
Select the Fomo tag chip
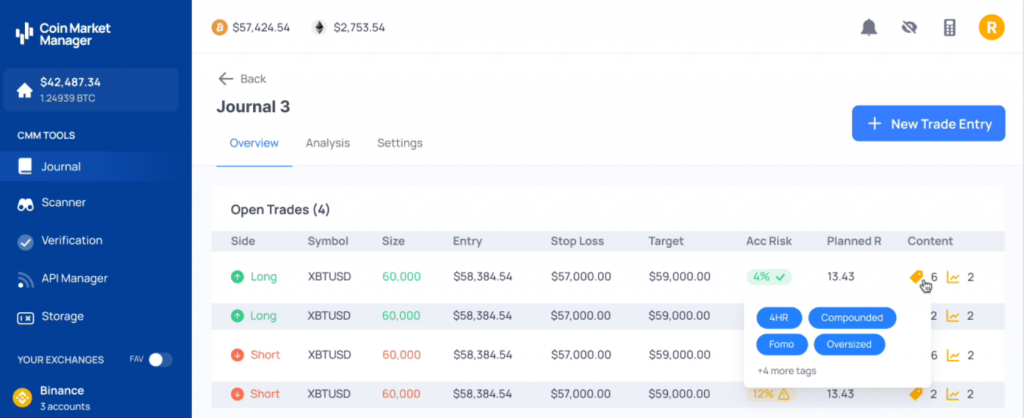pos(781,344)
